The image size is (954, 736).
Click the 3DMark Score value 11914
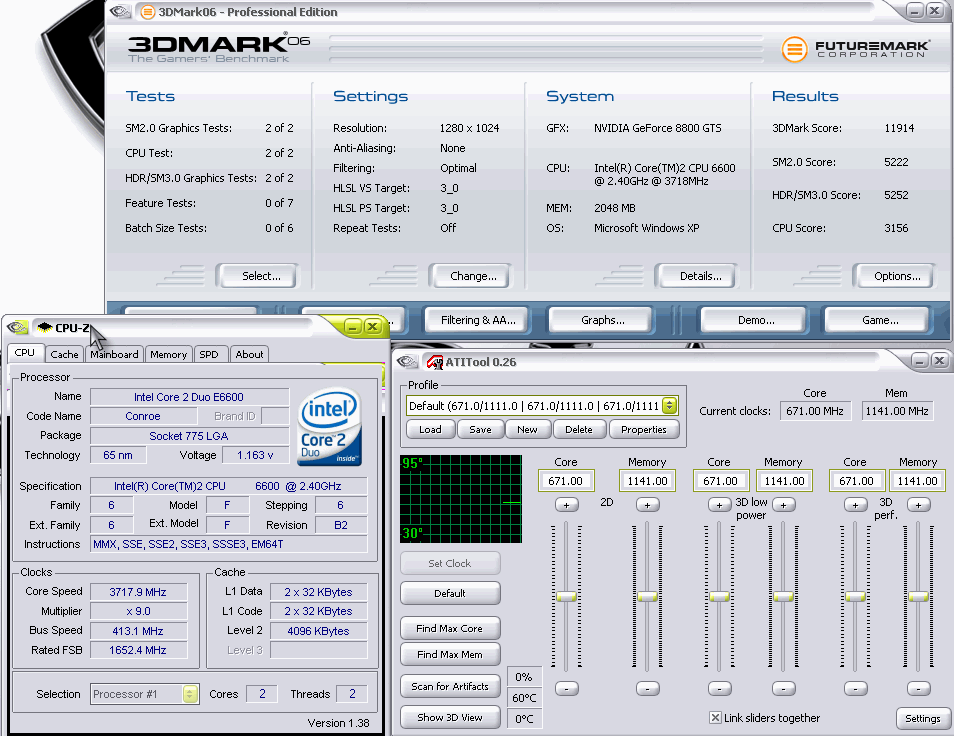899,128
